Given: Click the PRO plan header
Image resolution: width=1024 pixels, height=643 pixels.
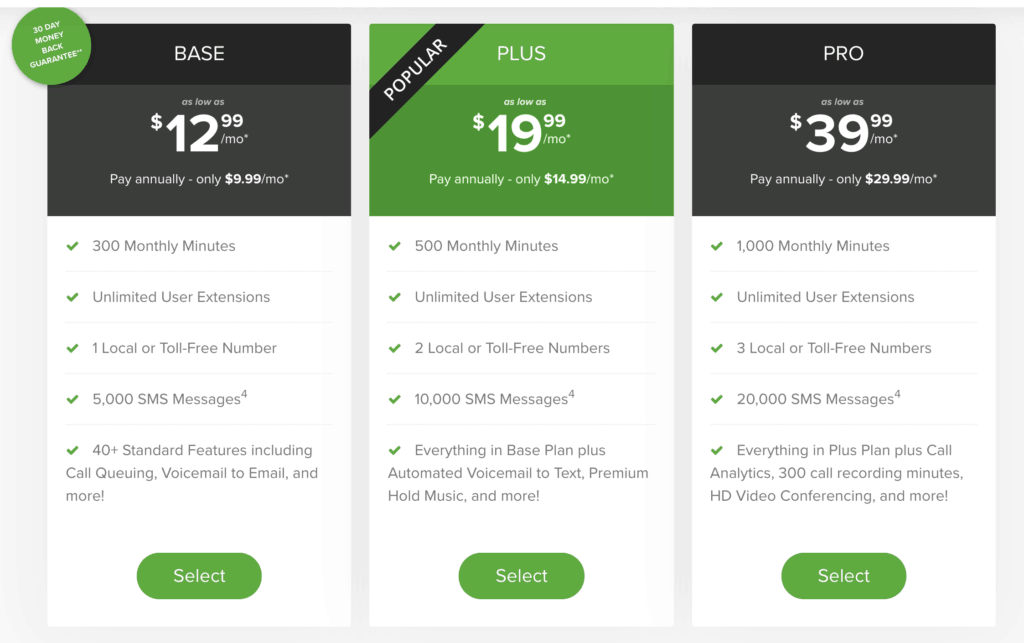Looking at the screenshot, I should point(843,53).
